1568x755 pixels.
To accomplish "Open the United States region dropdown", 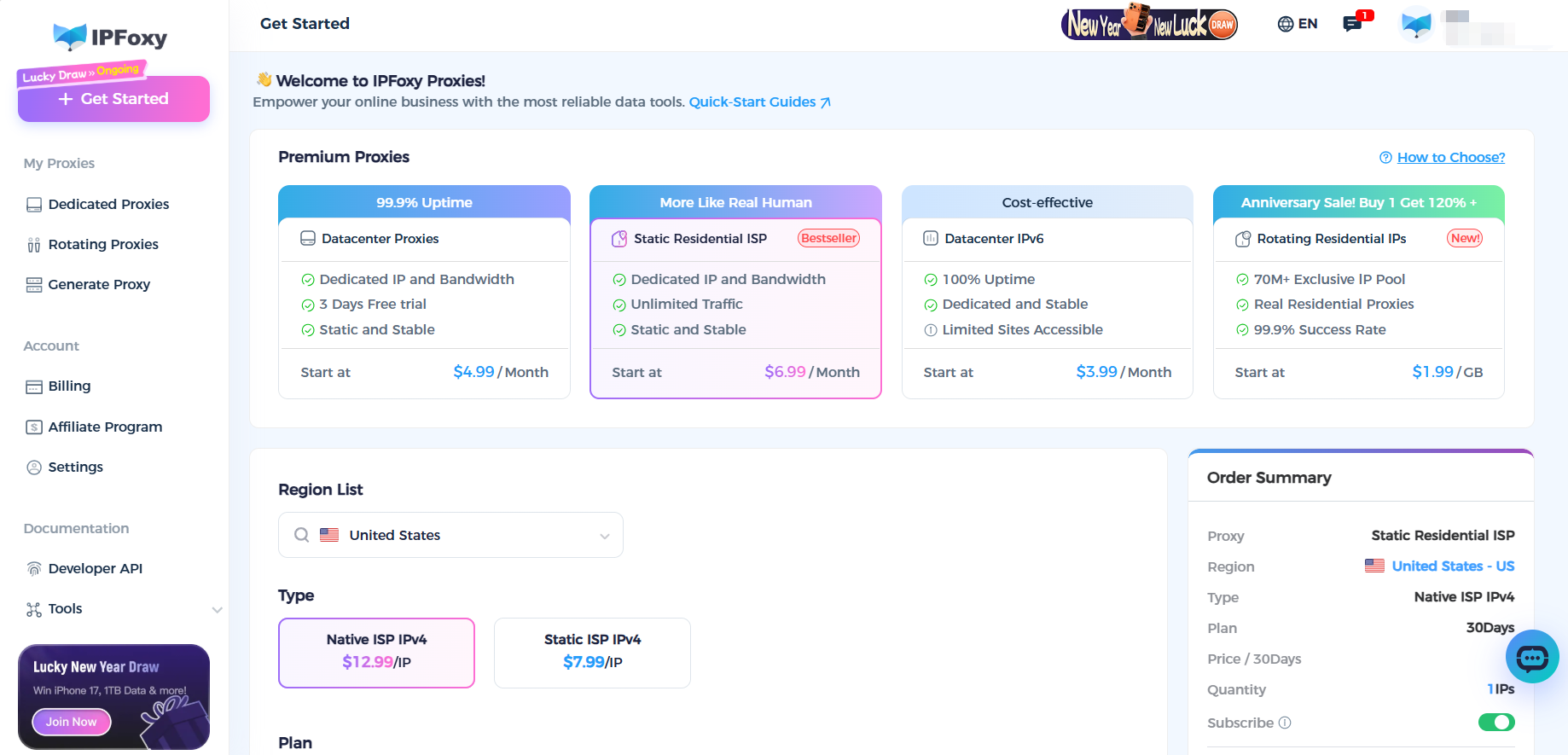I will pos(450,535).
